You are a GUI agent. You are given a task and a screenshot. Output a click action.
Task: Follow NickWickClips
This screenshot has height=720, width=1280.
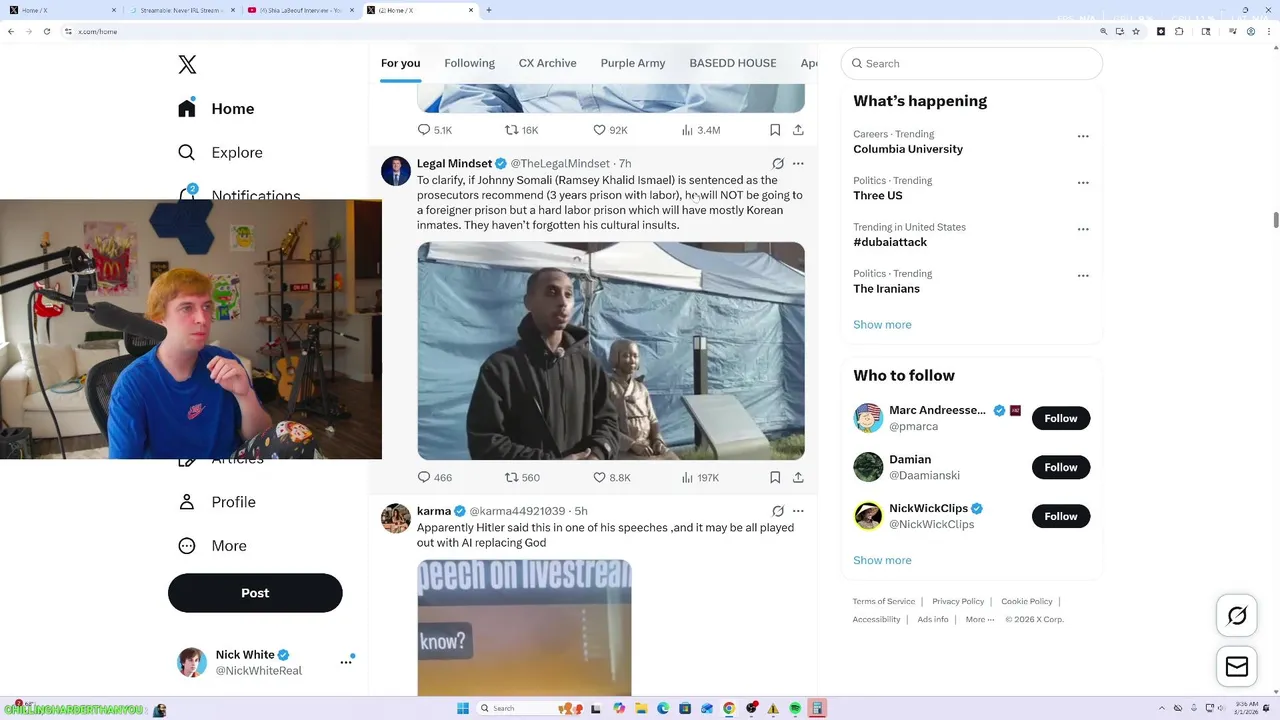[x=1060, y=516]
